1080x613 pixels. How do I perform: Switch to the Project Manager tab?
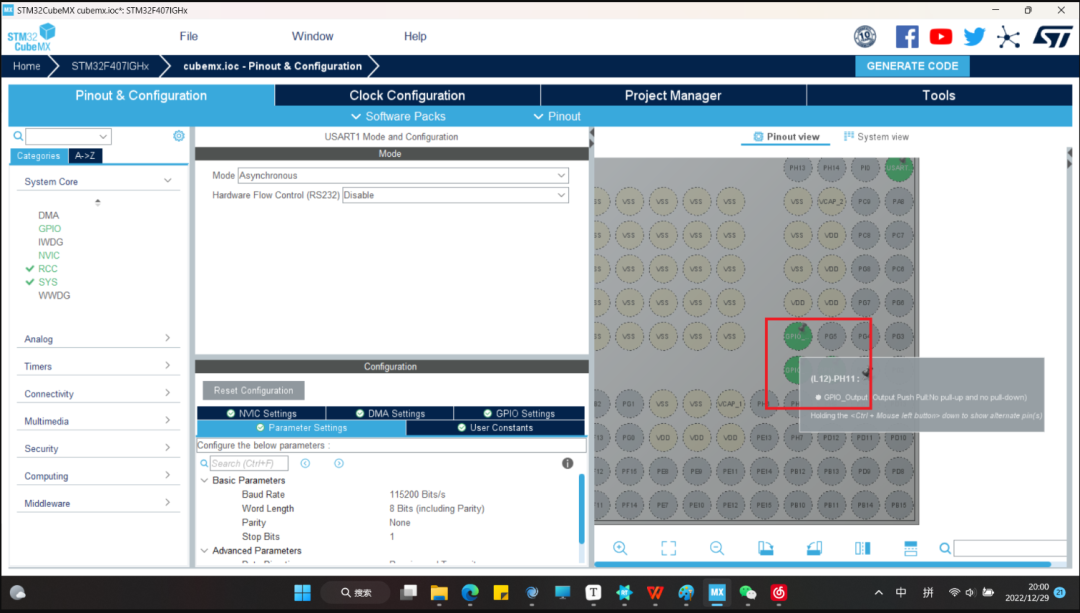click(673, 96)
